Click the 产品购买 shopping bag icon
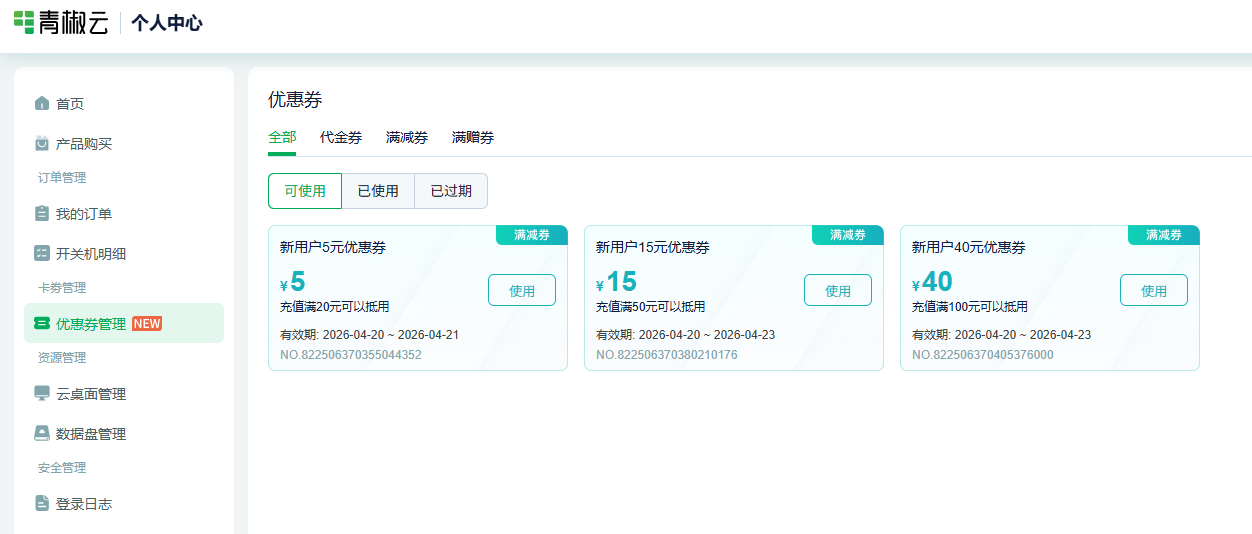1252x534 pixels. tap(42, 144)
